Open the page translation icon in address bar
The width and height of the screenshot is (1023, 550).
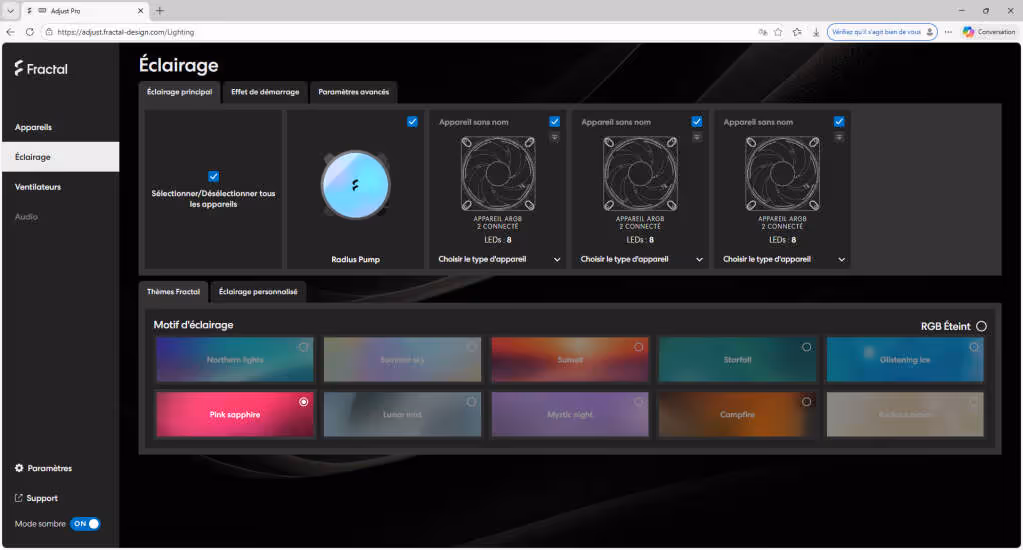point(762,31)
